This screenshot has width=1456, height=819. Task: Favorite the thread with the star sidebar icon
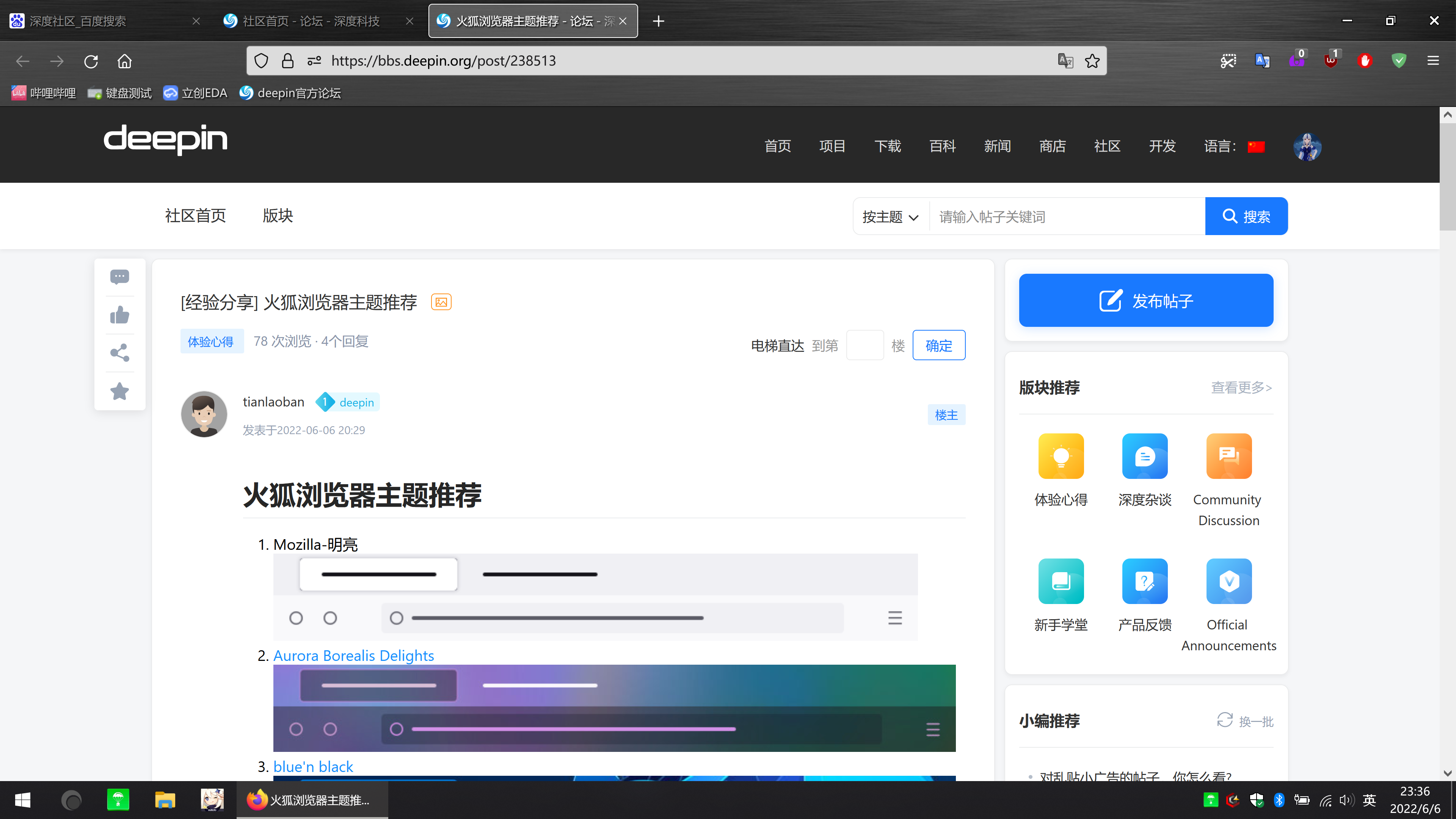119,391
